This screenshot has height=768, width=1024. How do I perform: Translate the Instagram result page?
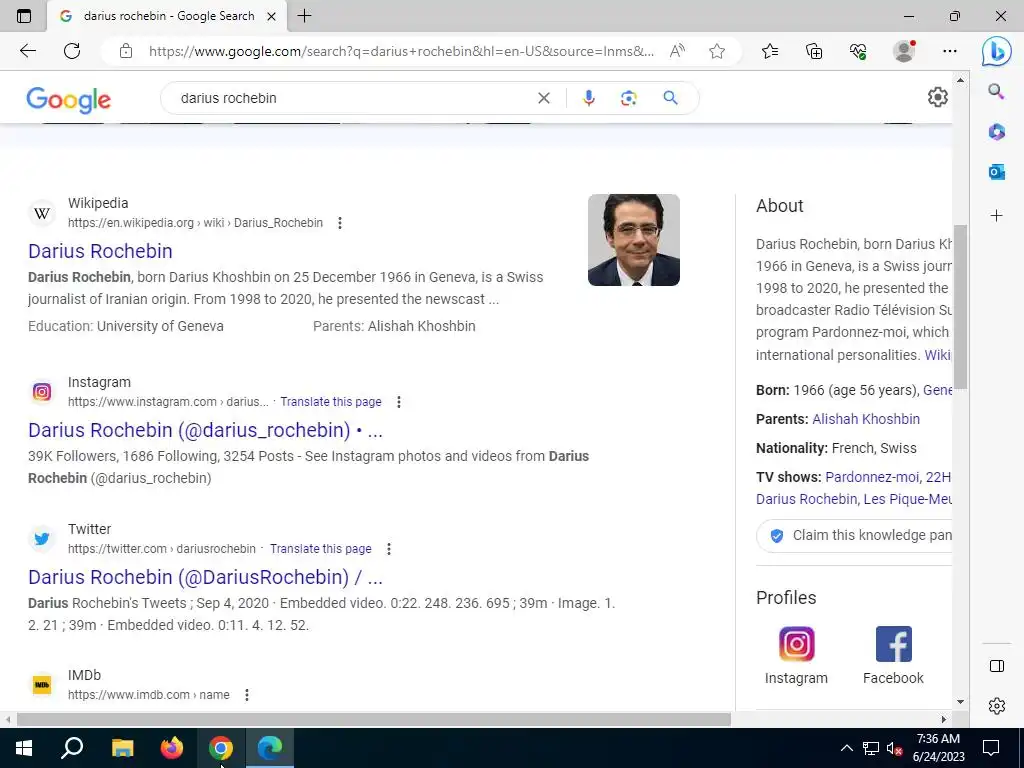(x=331, y=402)
